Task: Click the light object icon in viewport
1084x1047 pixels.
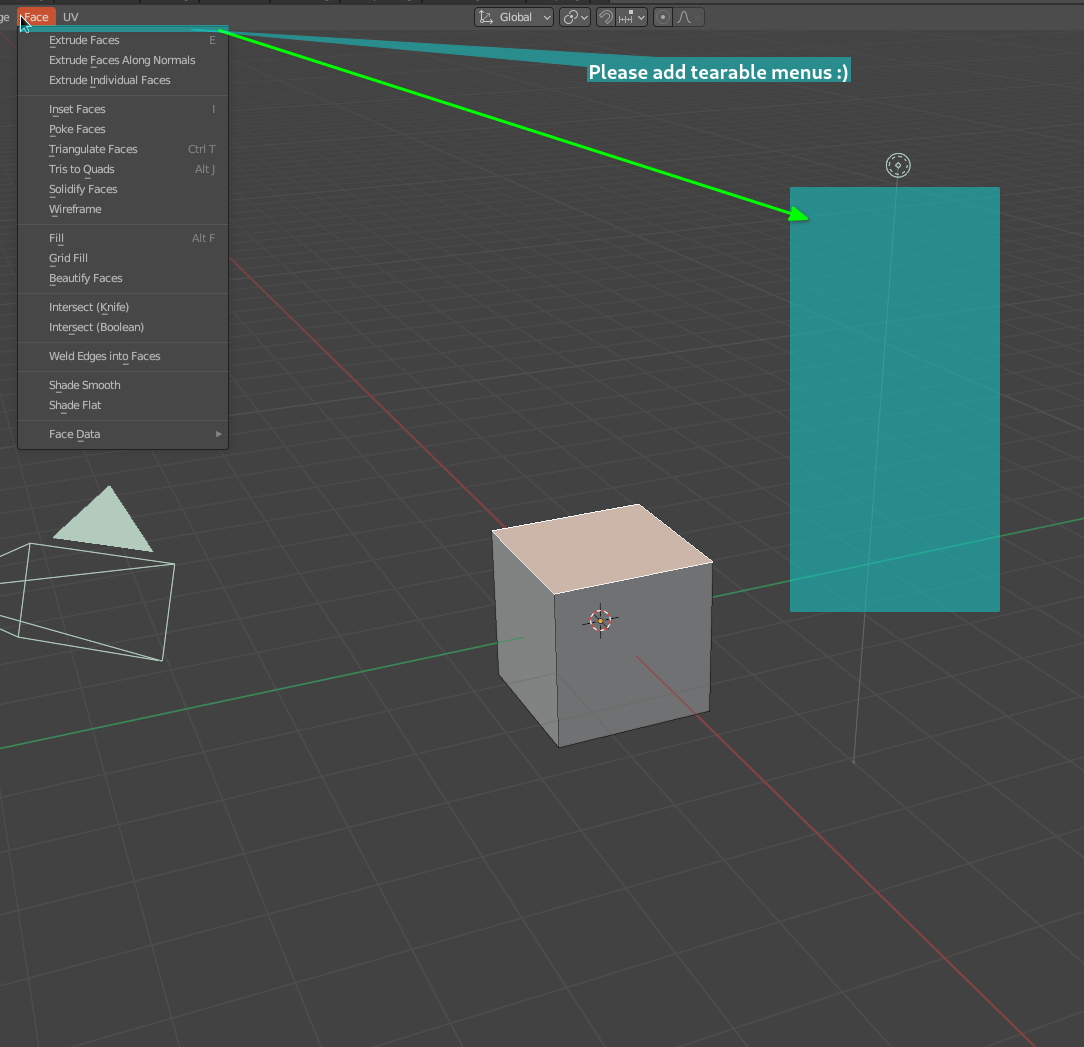Action: [x=898, y=165]
